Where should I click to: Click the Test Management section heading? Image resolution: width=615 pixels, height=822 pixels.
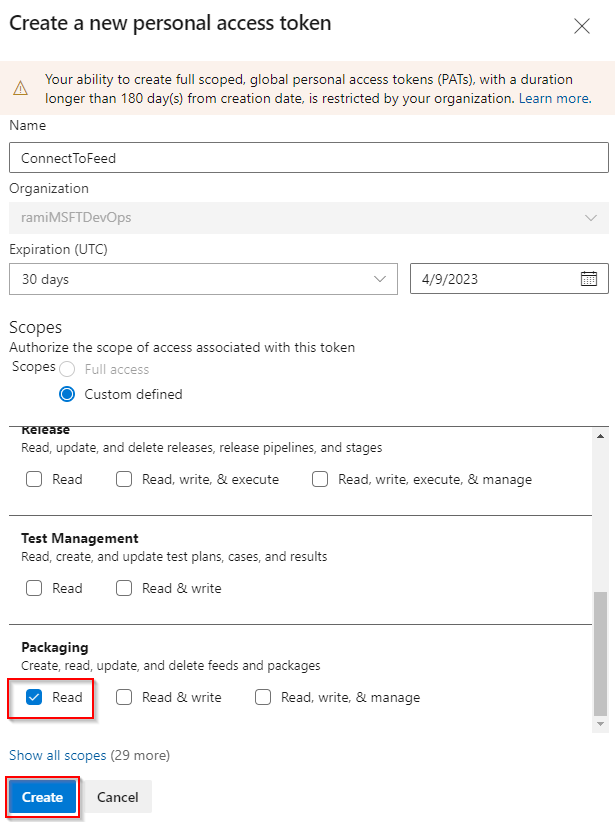tap(80, 538)
